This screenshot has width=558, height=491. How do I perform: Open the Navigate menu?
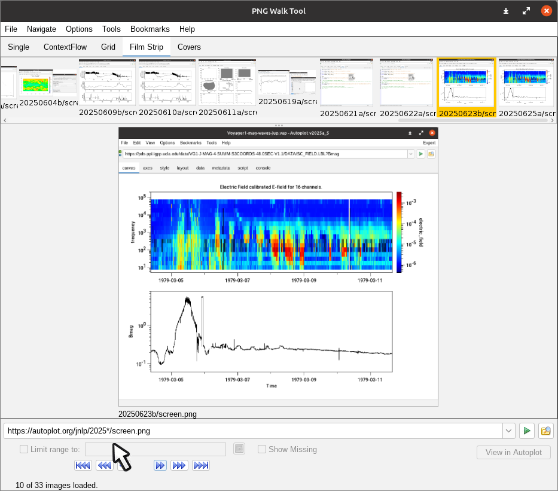(x=41, y=29)
